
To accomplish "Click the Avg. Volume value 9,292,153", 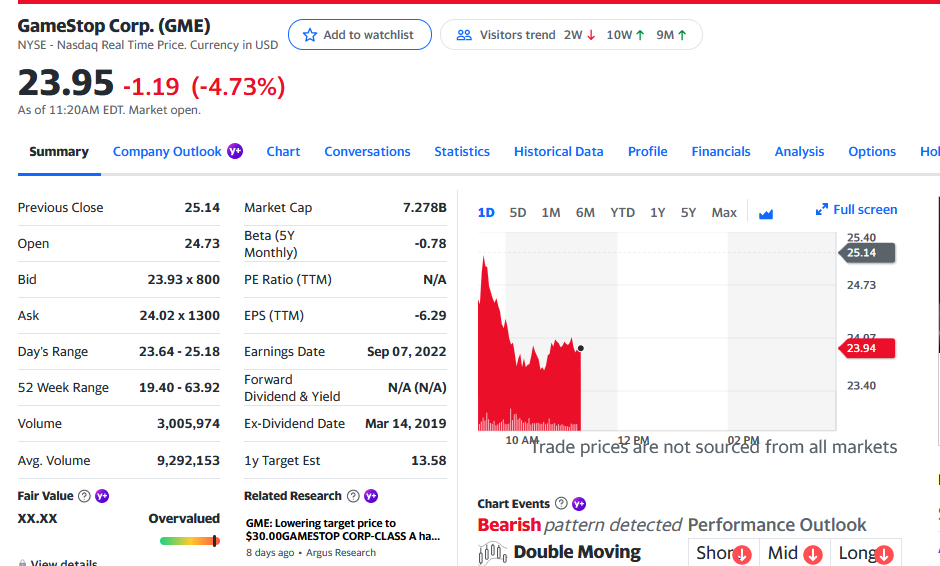I will (188, 460).
